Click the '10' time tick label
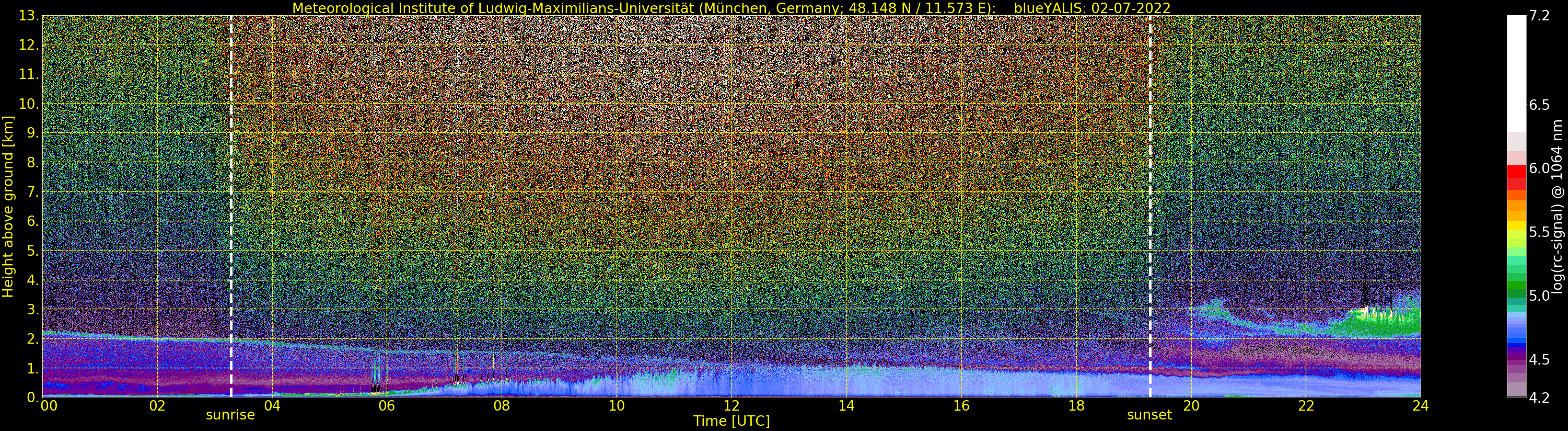This screenshot has height=431, width=1568. tap(617, 406)
